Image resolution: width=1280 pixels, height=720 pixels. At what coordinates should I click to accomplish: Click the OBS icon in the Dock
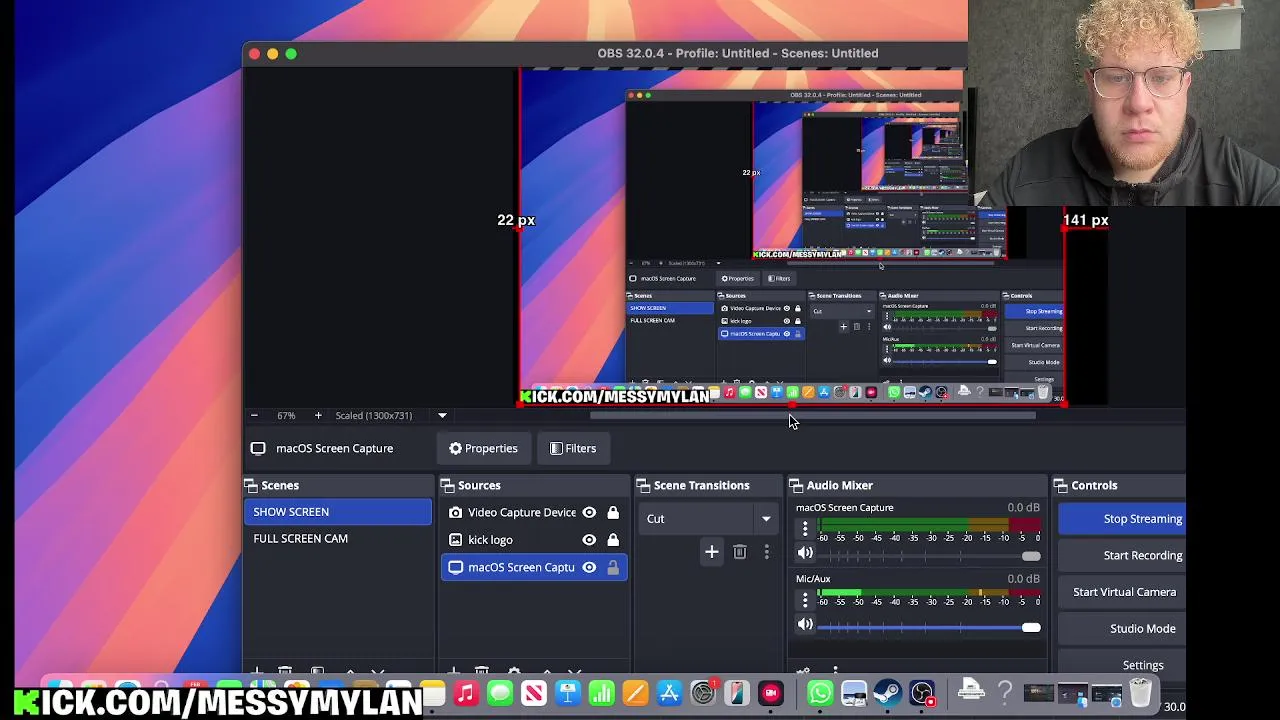(x=922, y=693)
